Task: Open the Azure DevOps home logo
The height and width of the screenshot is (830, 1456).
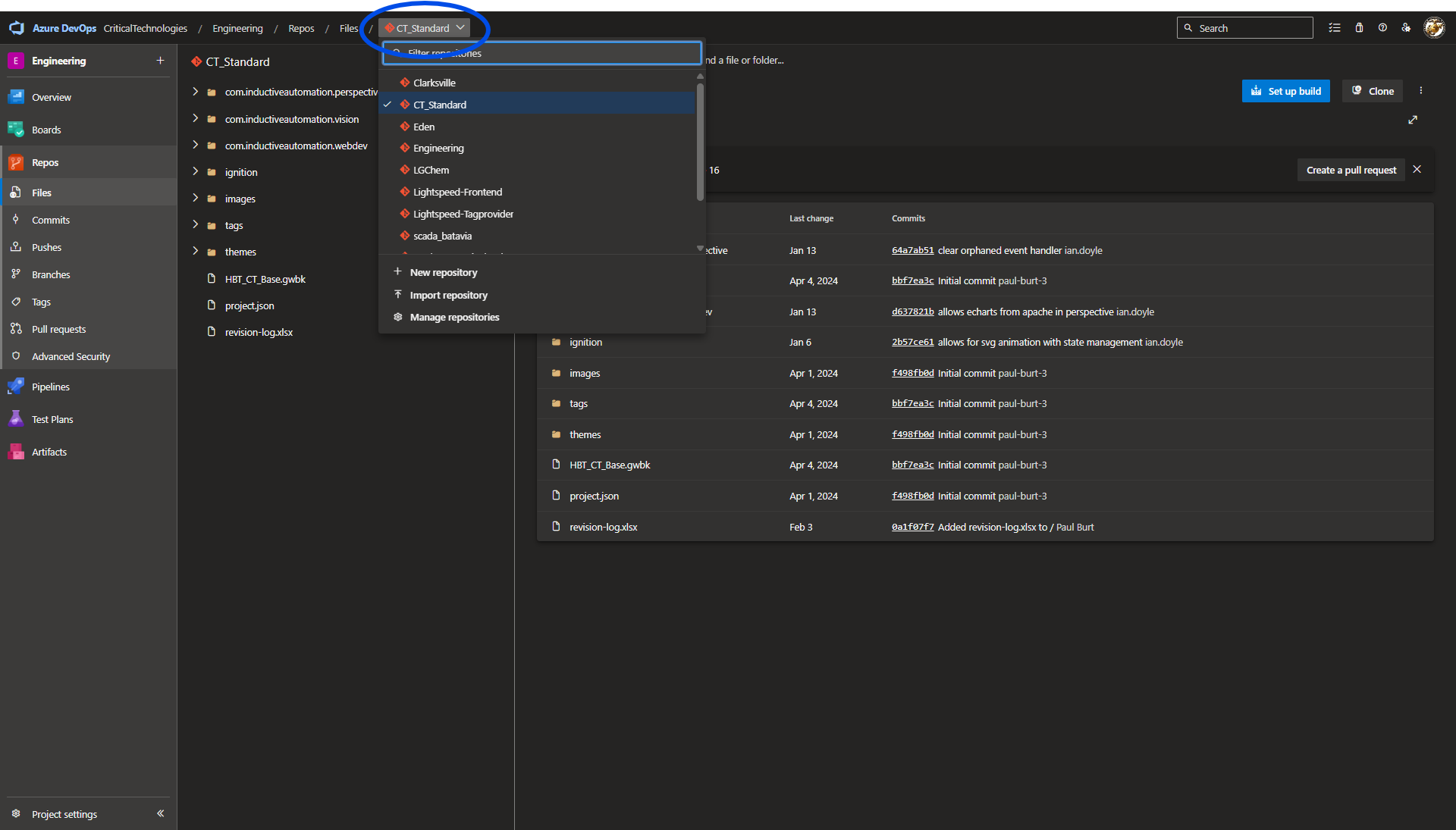Action: click(17, 28)
